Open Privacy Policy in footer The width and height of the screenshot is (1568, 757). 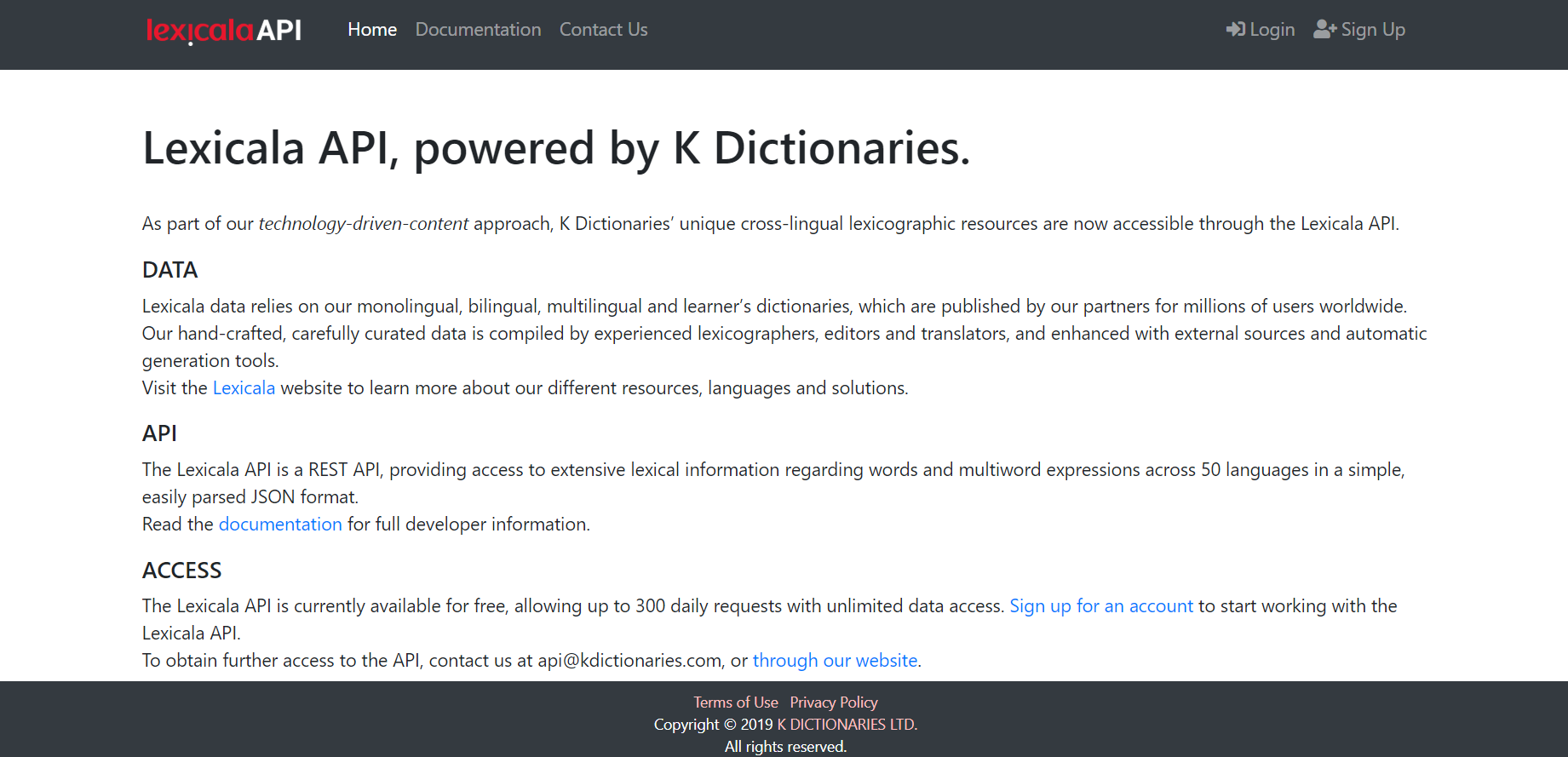pos(834,703)
